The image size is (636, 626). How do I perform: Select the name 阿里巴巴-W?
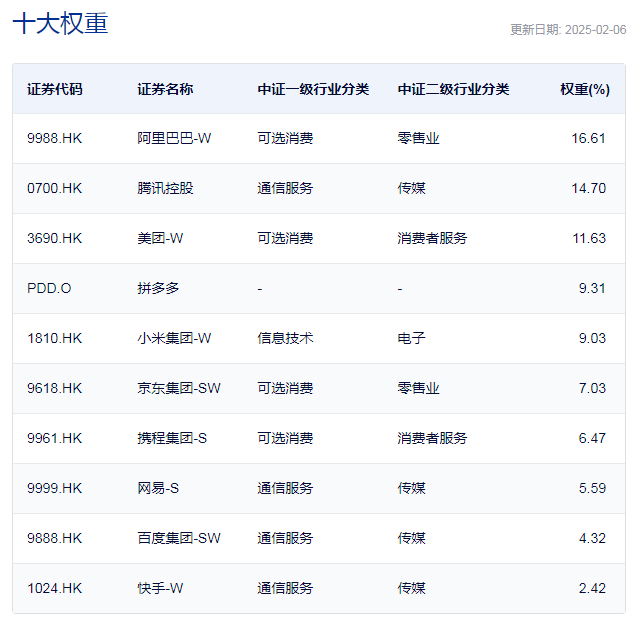point(174,138)
